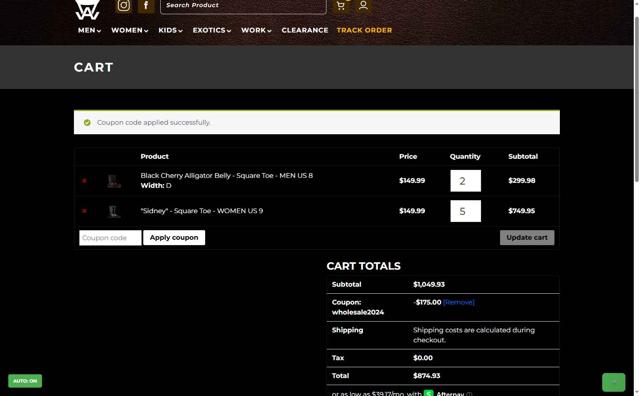
Task: Open Black Cherry Alligator boot thumbnail
Action: coord(113,181)
